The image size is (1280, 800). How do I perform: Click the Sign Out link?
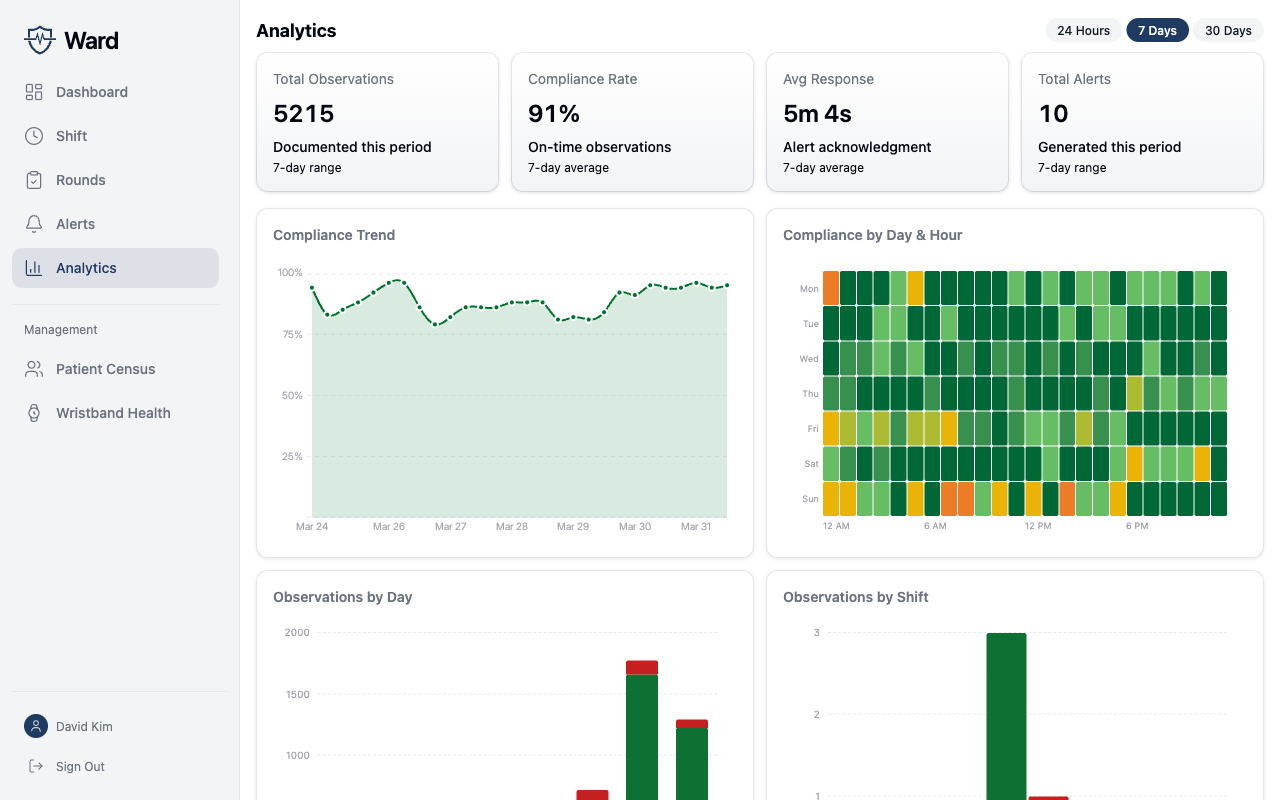[80, 767]
